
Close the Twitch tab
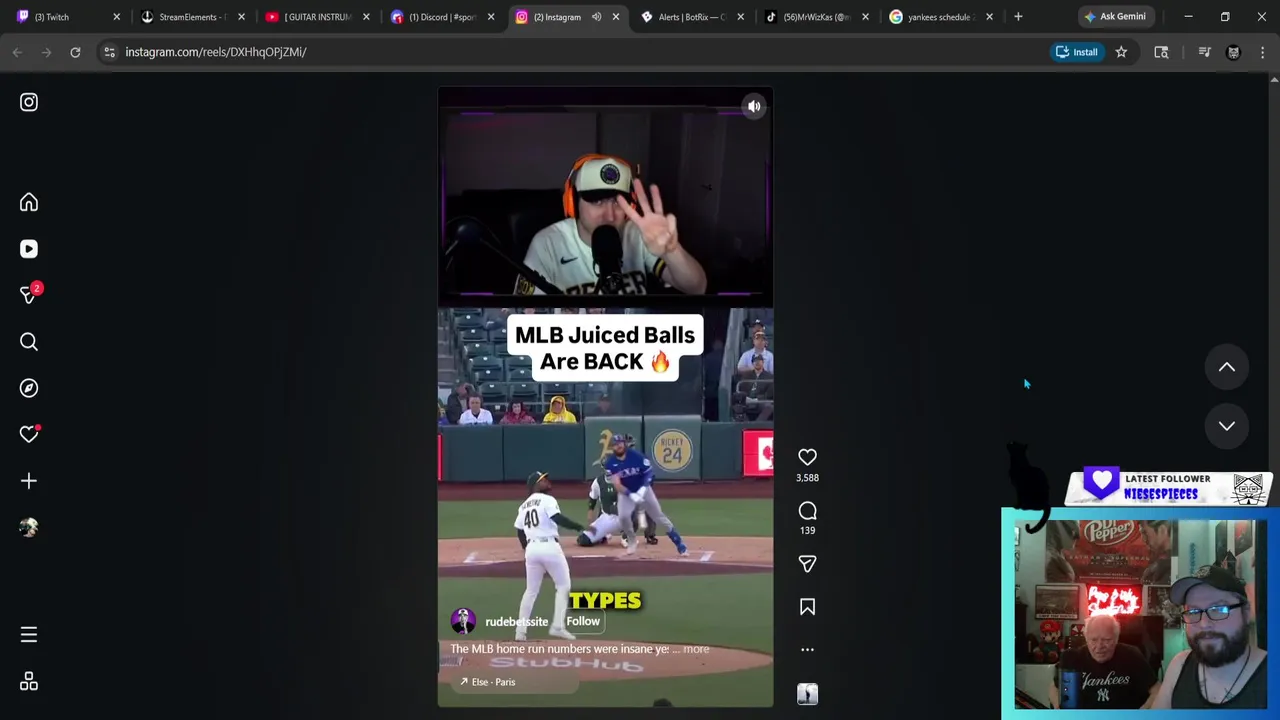(x=116, y=17)
